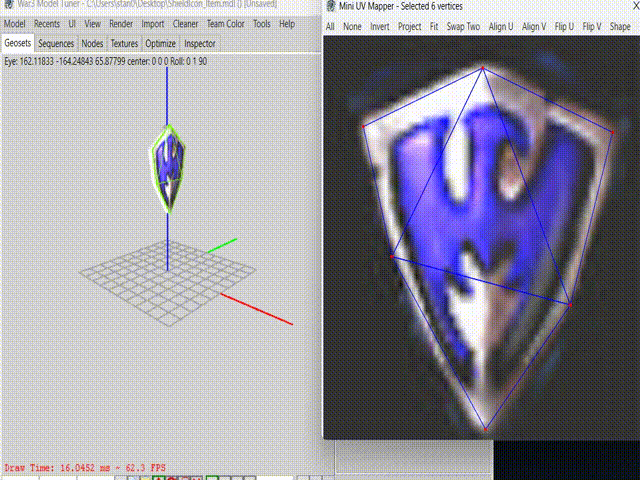640x480 pixels.
Task: Click Swap Two in the Mini UV Mapper
Action: tap(463, 27)
